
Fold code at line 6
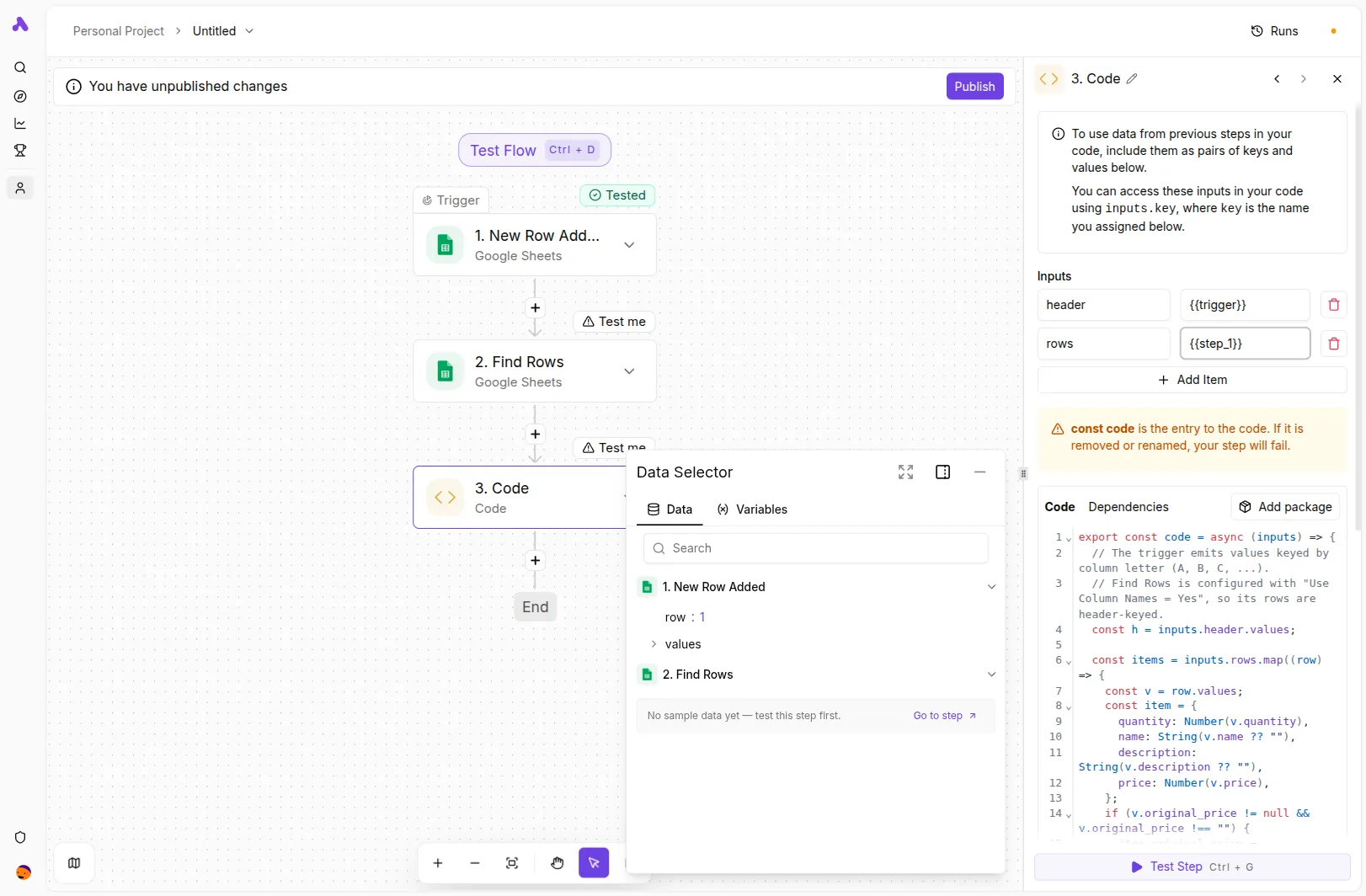click(1069, 662)
